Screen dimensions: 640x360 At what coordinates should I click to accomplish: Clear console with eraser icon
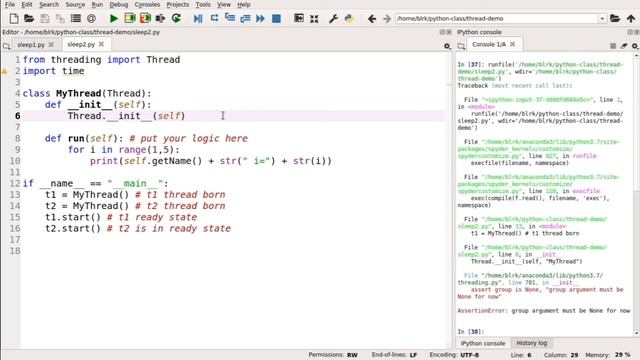(624, 46)
